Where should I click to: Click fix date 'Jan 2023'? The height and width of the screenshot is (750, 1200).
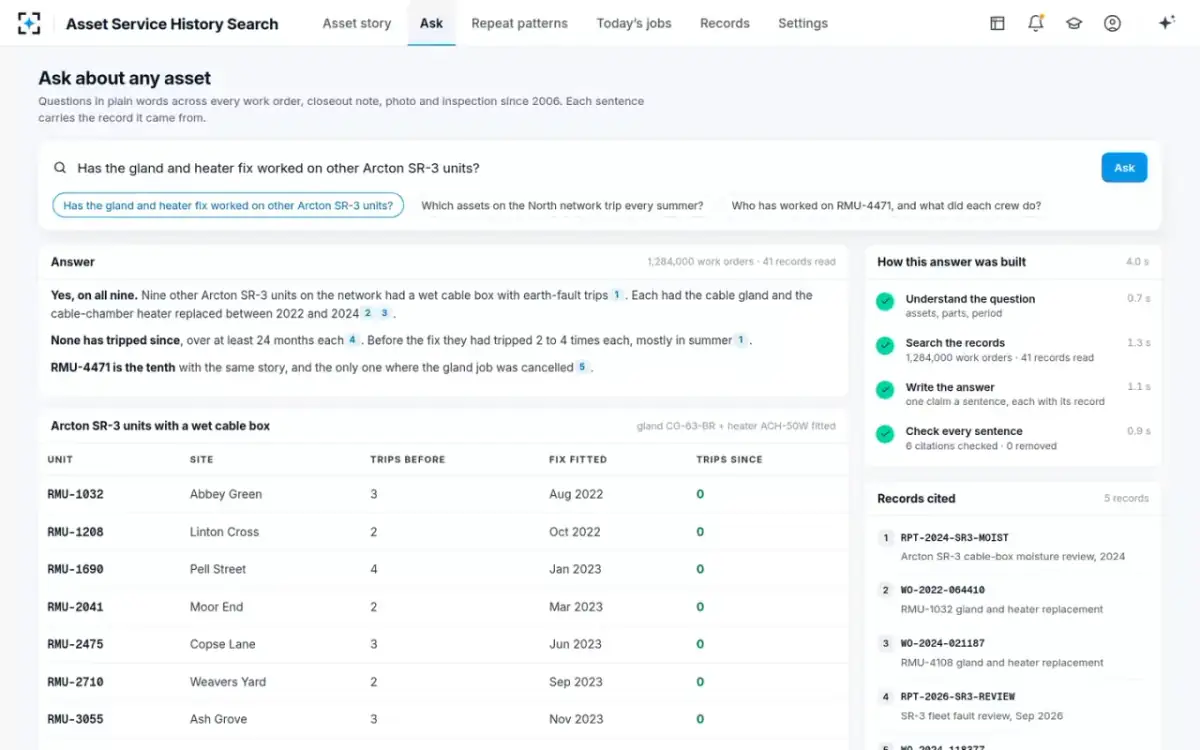(575, 569)
